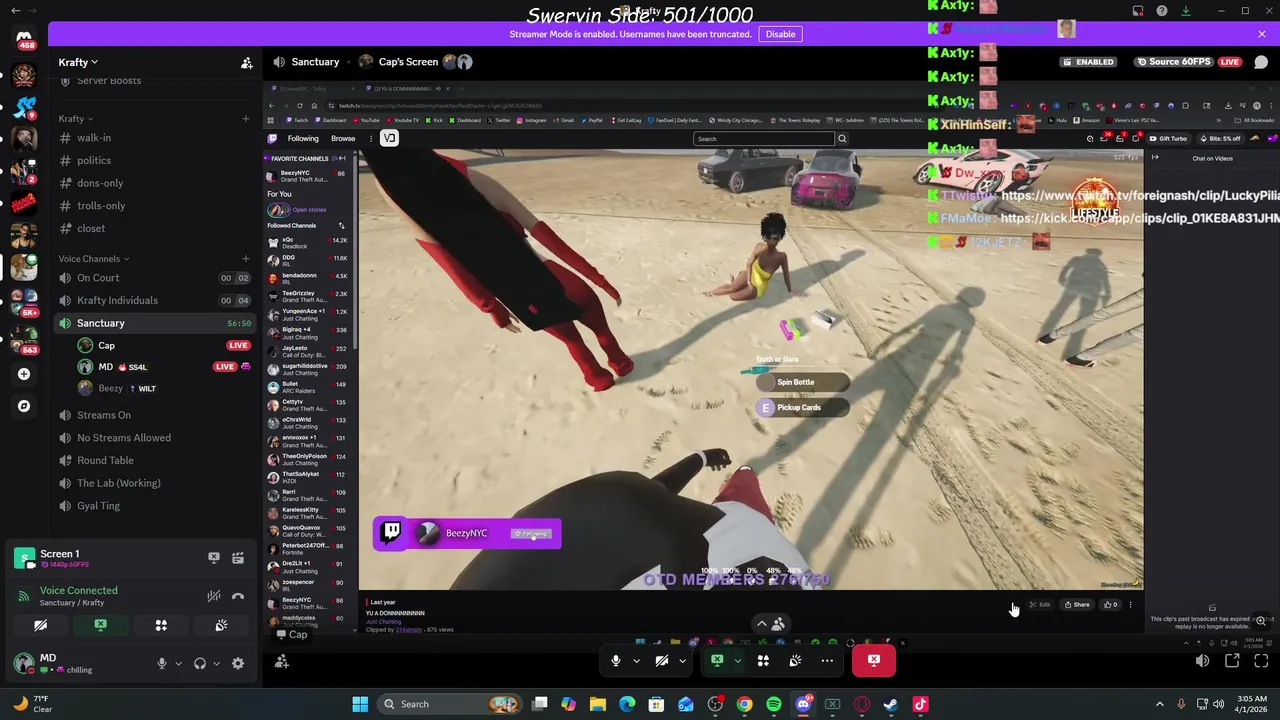Open Discord help question mark icon
The image size is (1280, 720).
click(1162, 11)
